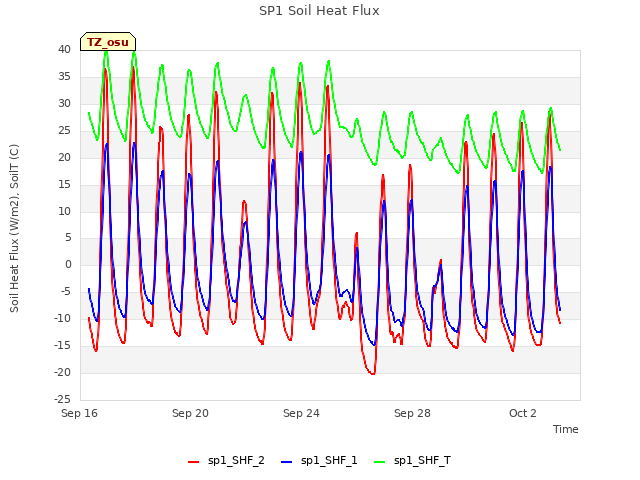
Task: Click the Sep 16 x-axis tick label
Action: (79, 413)
